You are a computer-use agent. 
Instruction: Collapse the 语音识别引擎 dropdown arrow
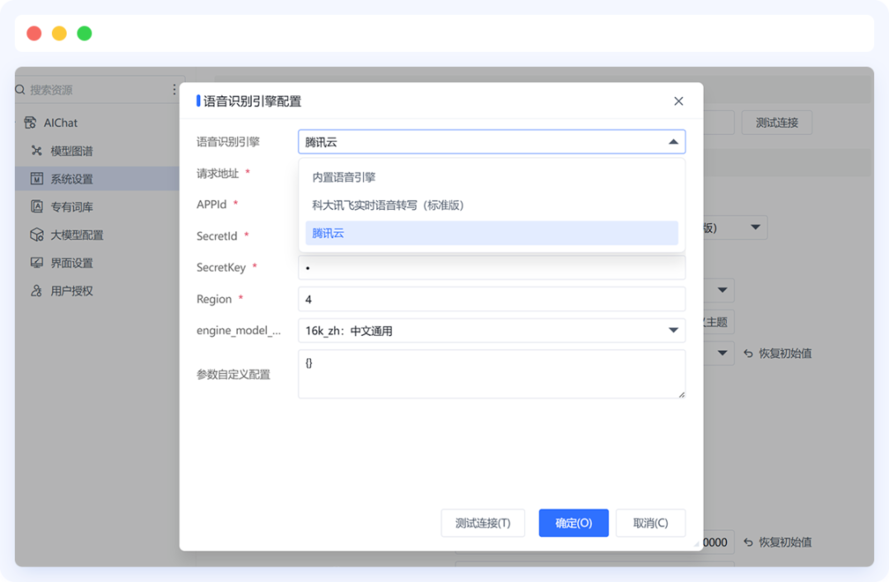[673, 143]
